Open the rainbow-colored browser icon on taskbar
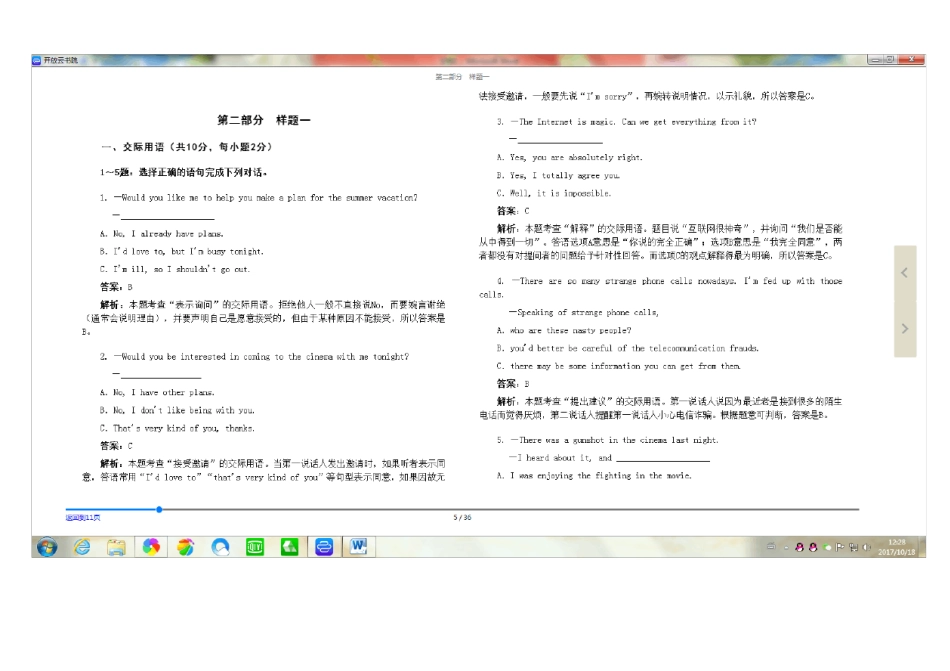Viewport: 950px width, 671px height. (185, 547)
